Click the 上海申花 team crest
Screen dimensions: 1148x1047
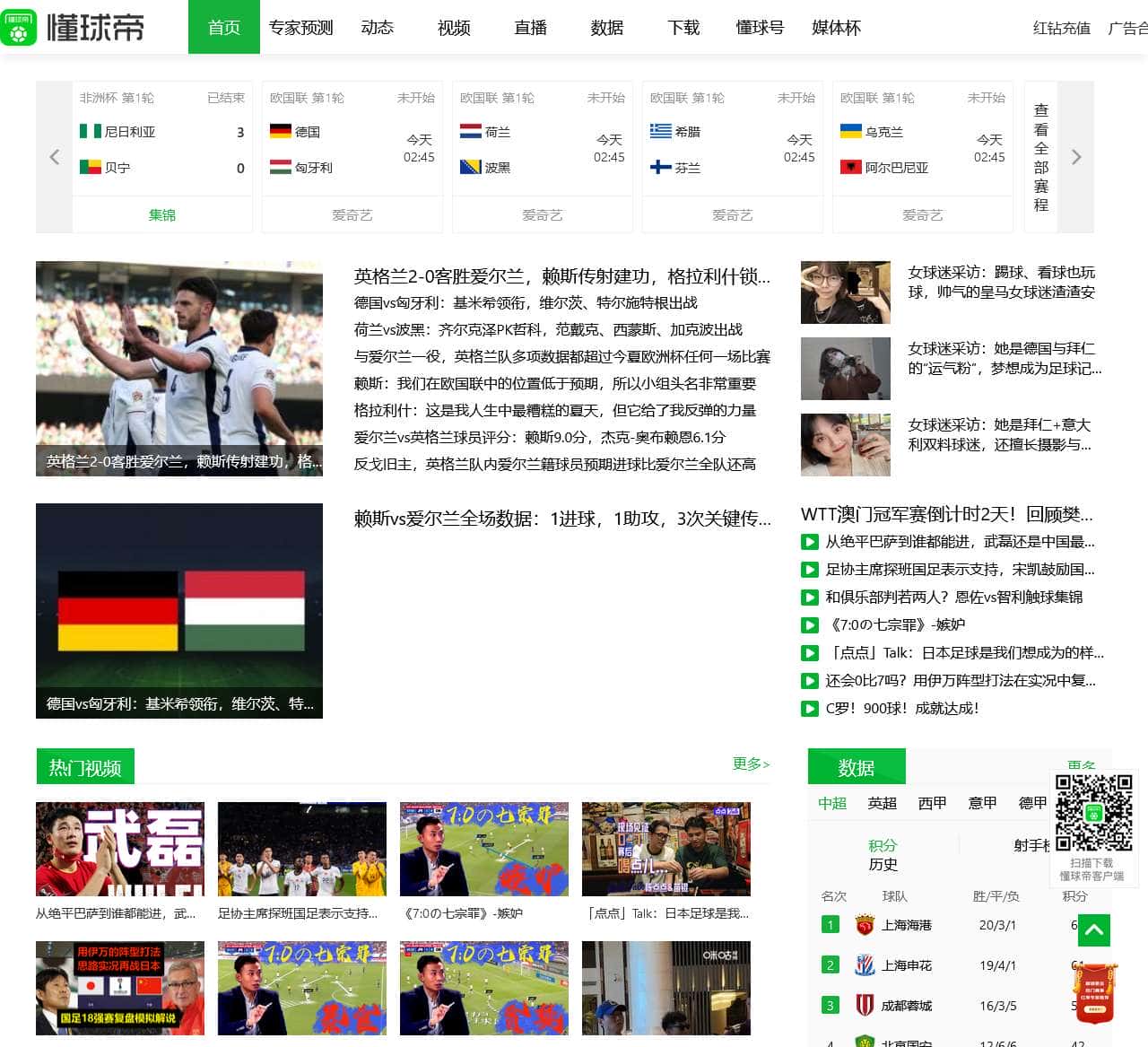coord(865,965)
